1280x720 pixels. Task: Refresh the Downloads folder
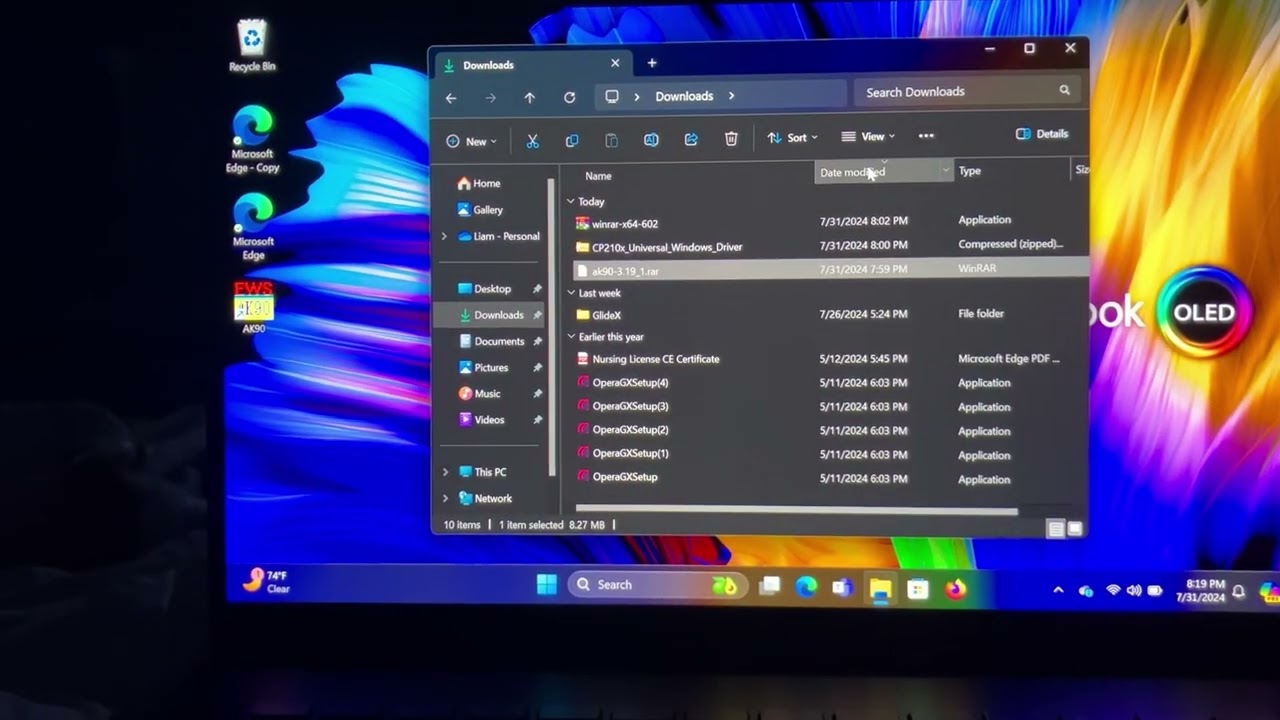point(569,97)
